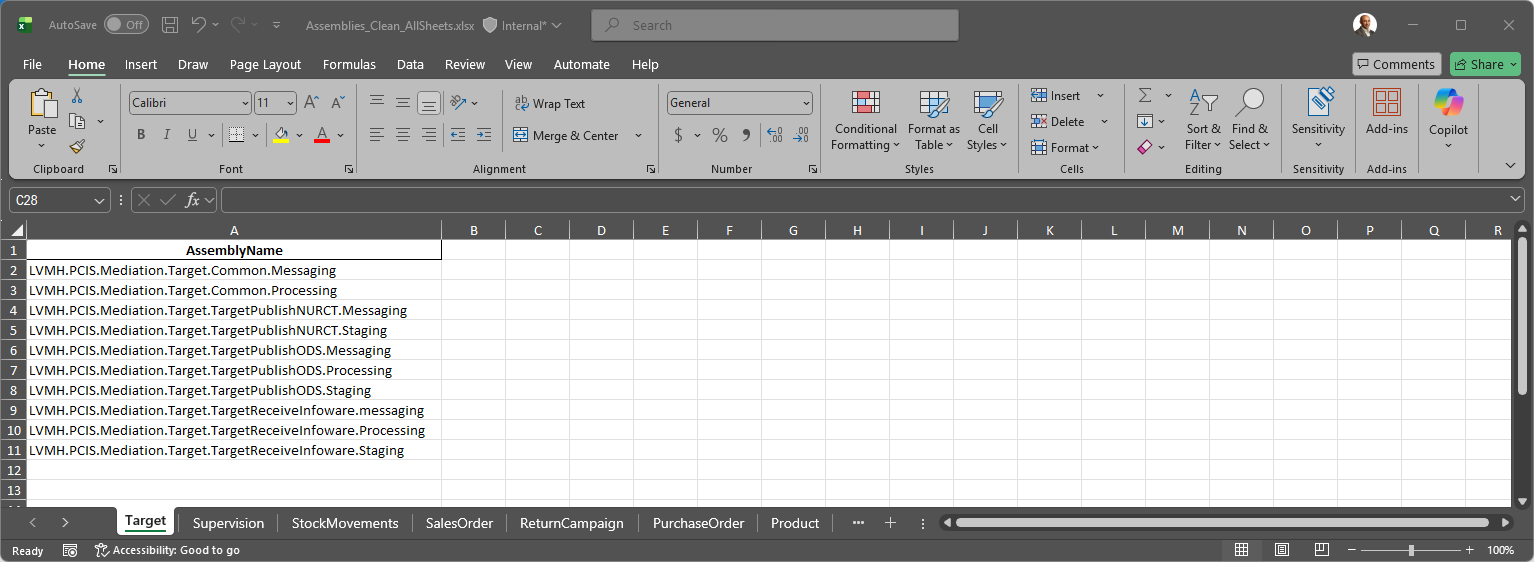Switch to Page Break Preview view
The image size is (1534, 562).
[x=1321, y=550]
